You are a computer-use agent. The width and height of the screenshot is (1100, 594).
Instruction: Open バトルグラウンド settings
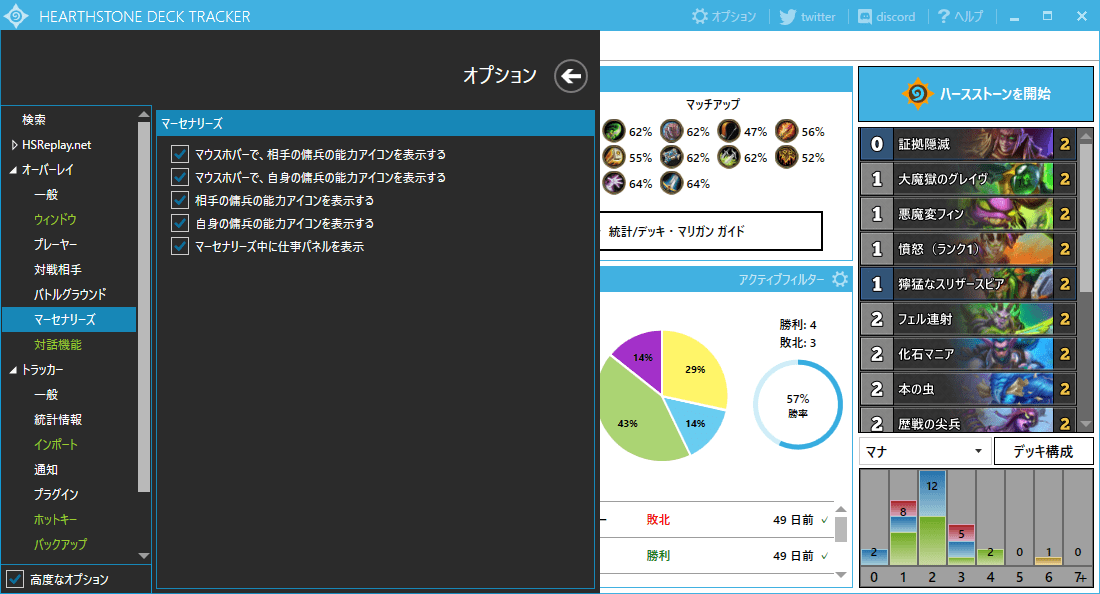coord(69,295)
